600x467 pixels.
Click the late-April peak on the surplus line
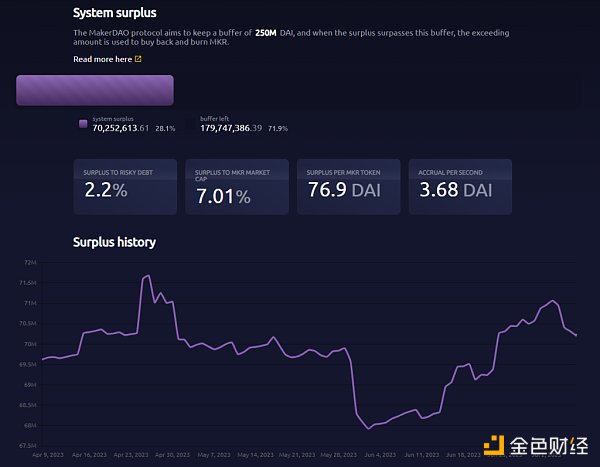[x=148, y=275]
